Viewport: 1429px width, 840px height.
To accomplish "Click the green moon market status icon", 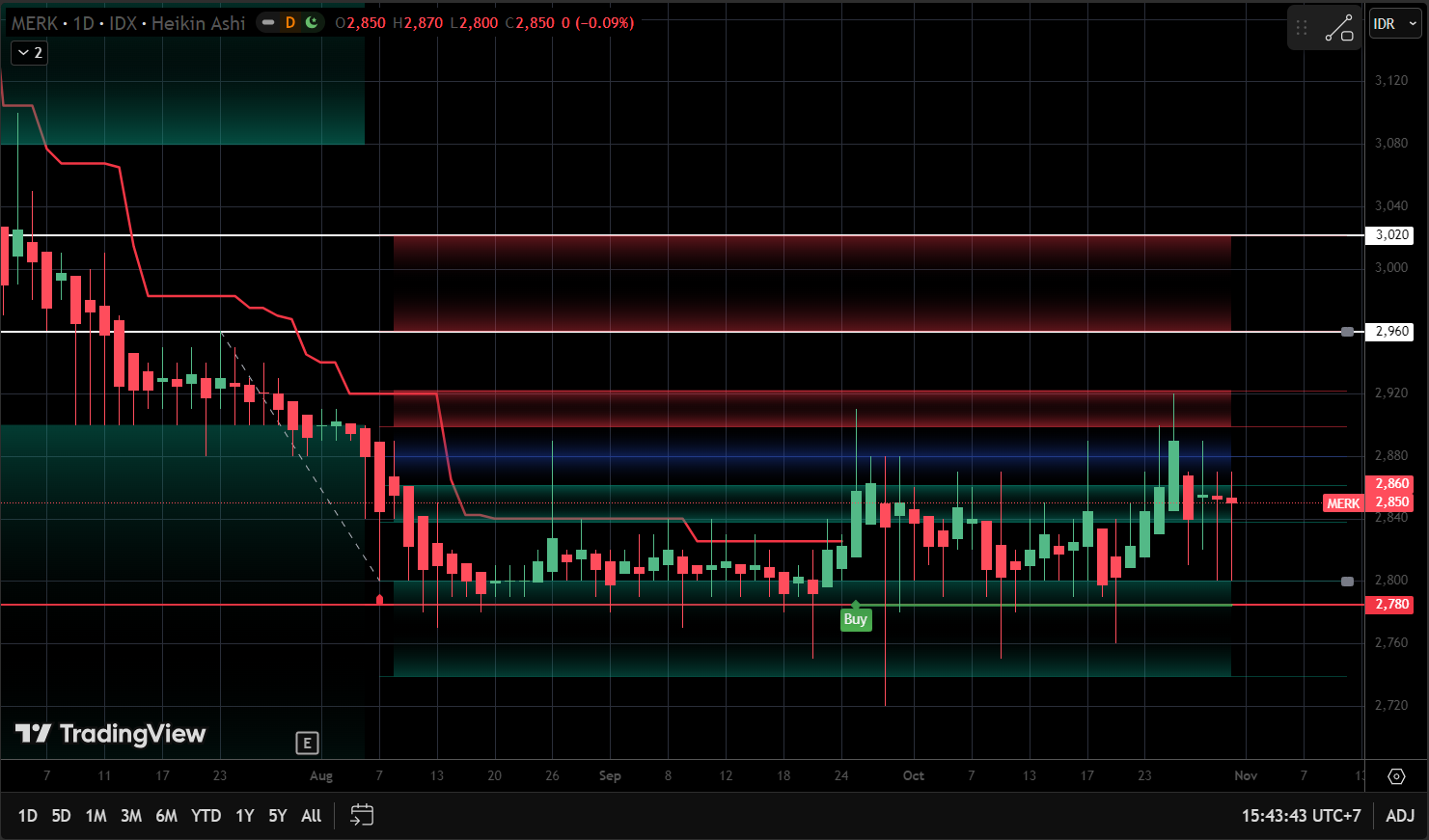I will 312,22.
